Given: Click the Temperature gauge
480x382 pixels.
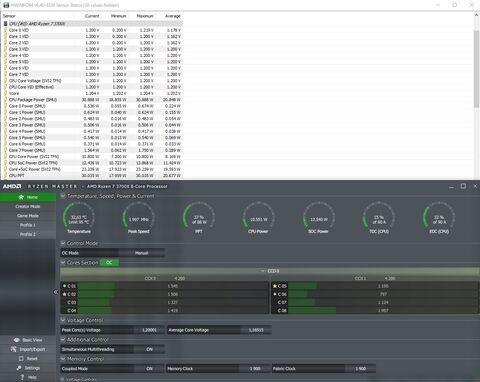Looking at the screenshot, I should (79, 218).
